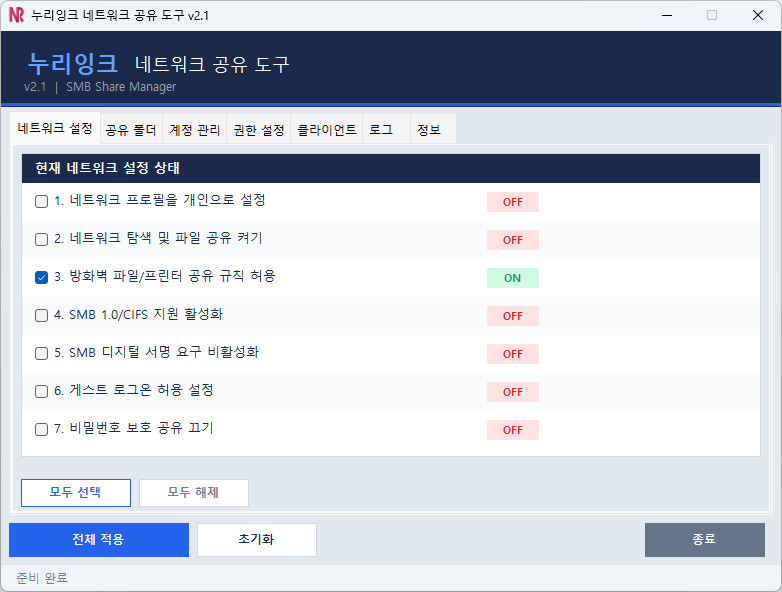This screenshot has height=592, width=782.
Task: Open the 계정 관리 tab
Action: pyautogui.click(x=194, y=130)
